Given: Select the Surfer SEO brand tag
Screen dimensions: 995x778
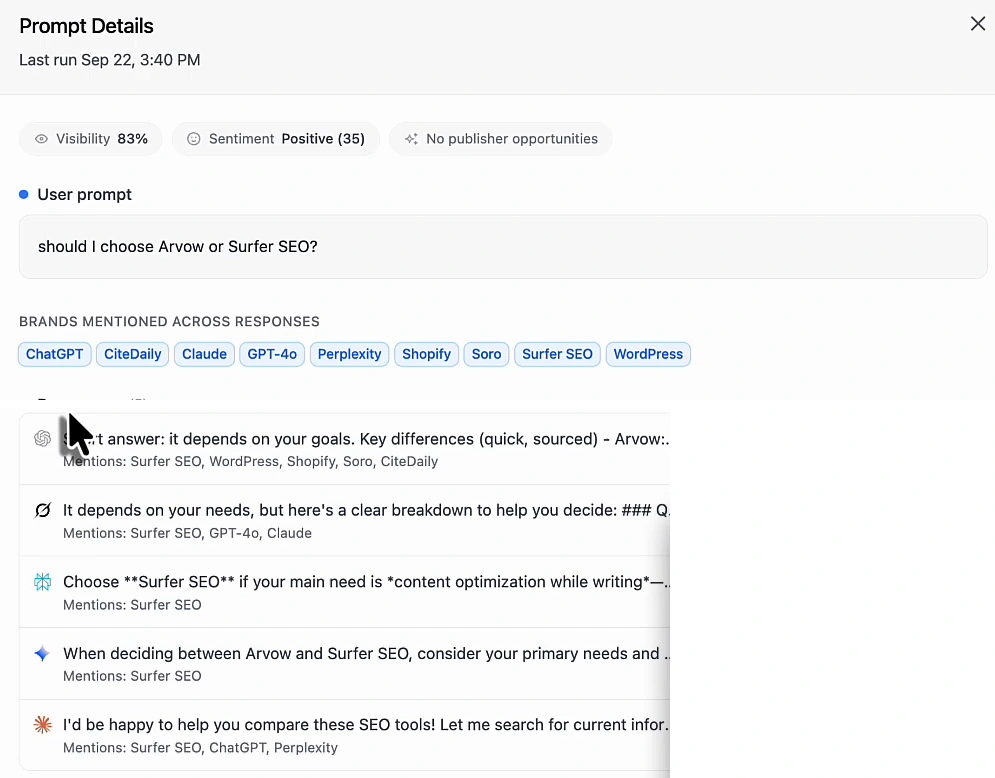Looking at the screenshot, I should pyautogui.click(x=557, y=354).
